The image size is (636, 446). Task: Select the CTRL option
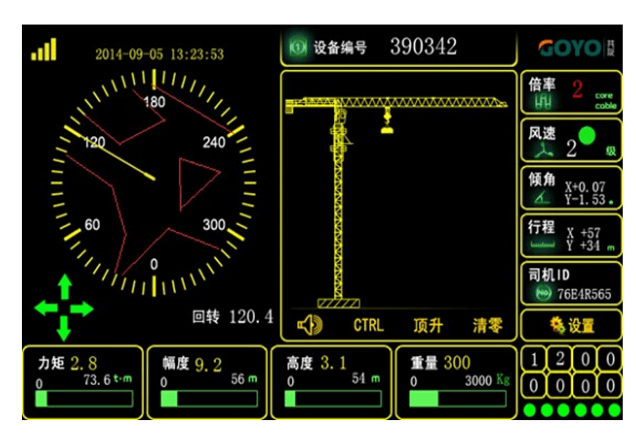click(368, 325)
